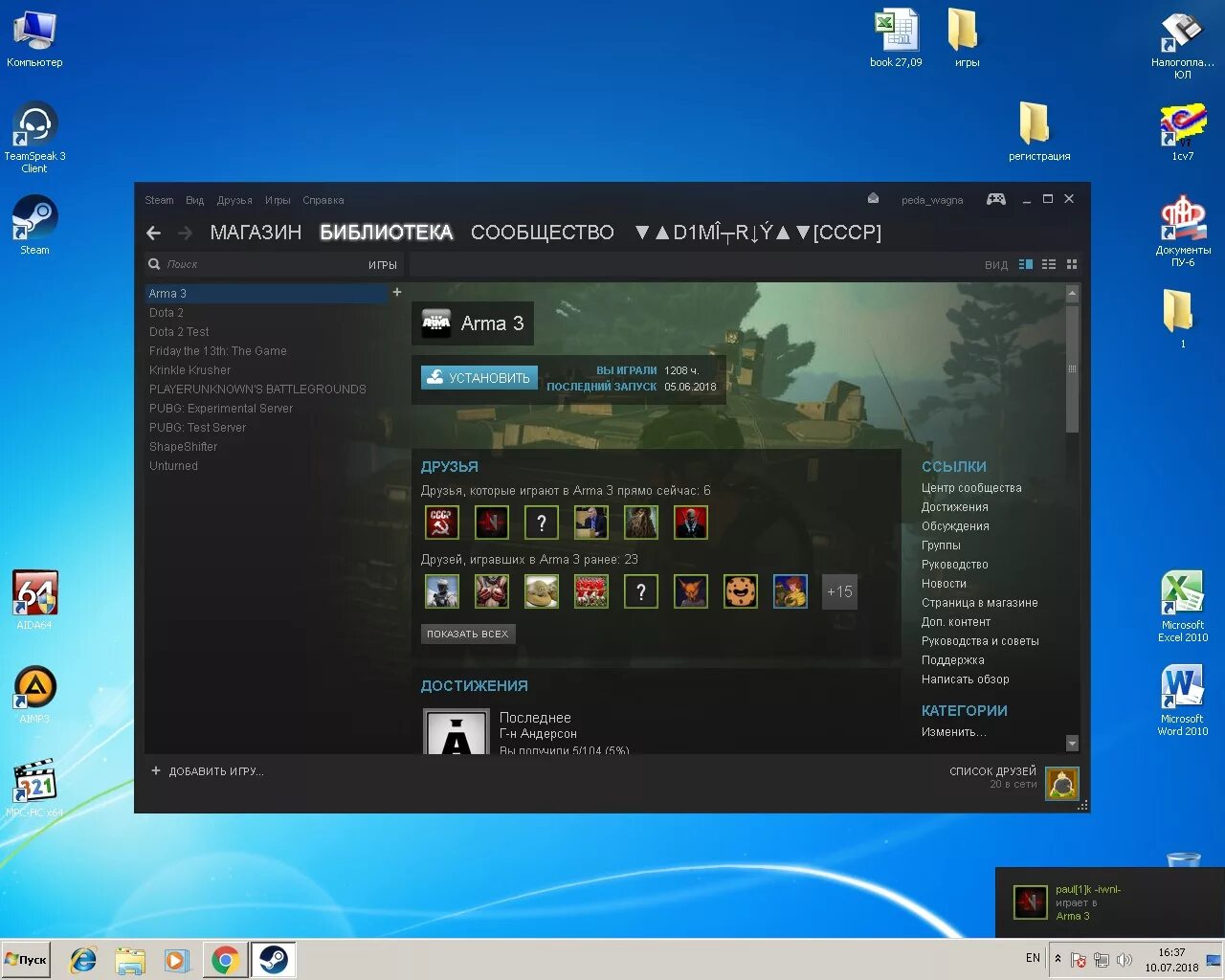Click the plus icon beside Arma 3
The width and height of the screenshot is (1225, 980).
(397, 292)
